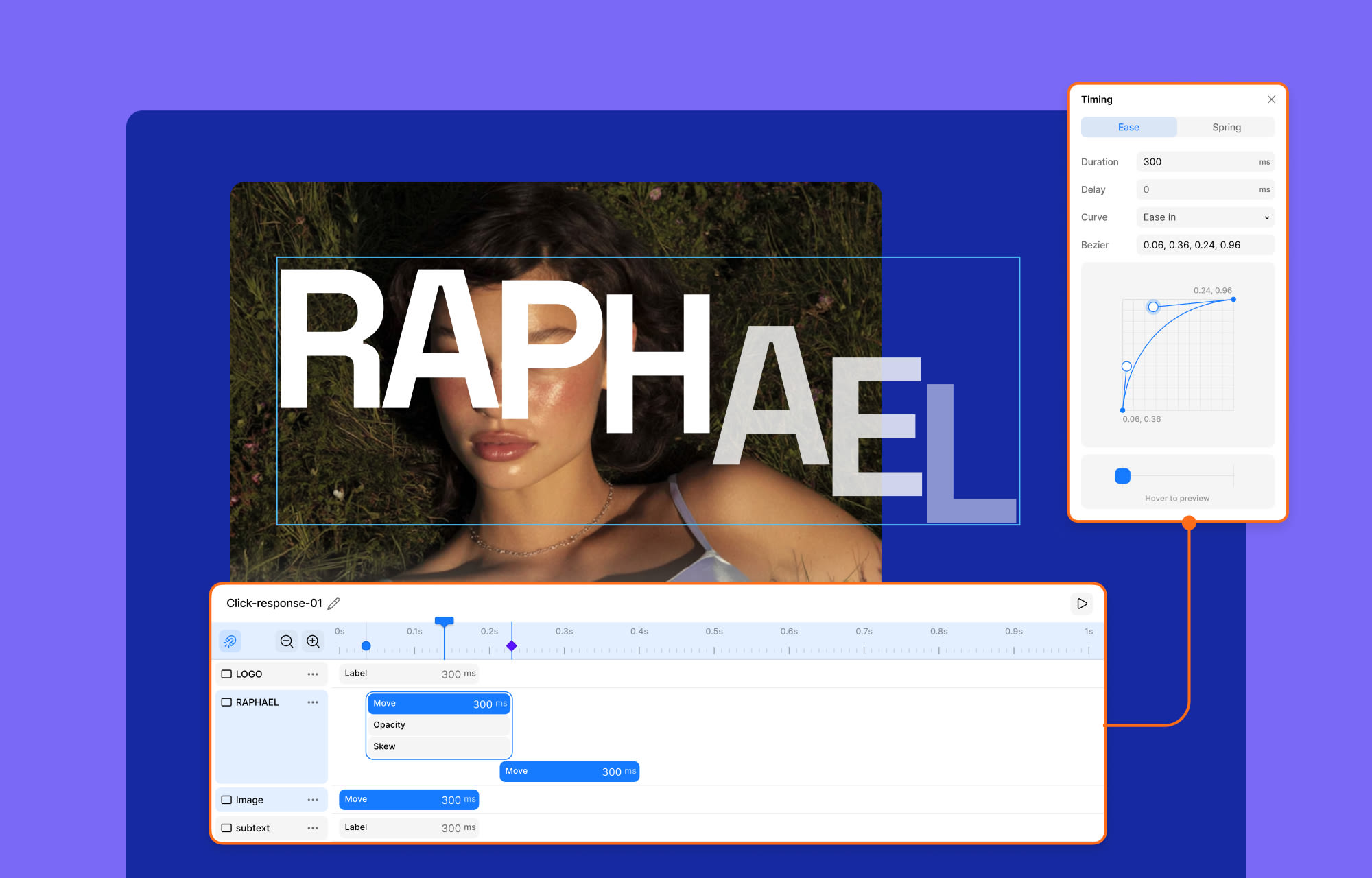Screen dimensions: 1372x878
Task: Open the LOGO layer options menu
Action: [x=313, y=674]
